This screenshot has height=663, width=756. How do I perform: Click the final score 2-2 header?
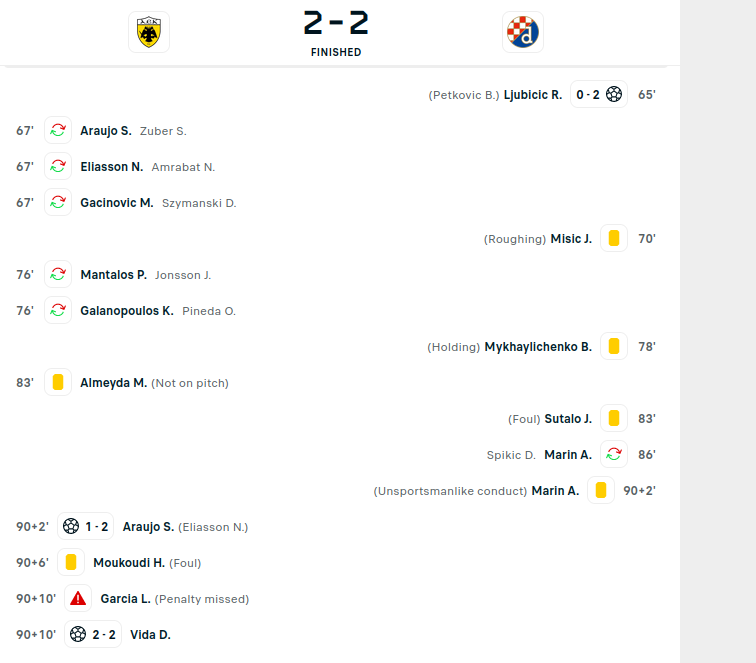[336, 22]
